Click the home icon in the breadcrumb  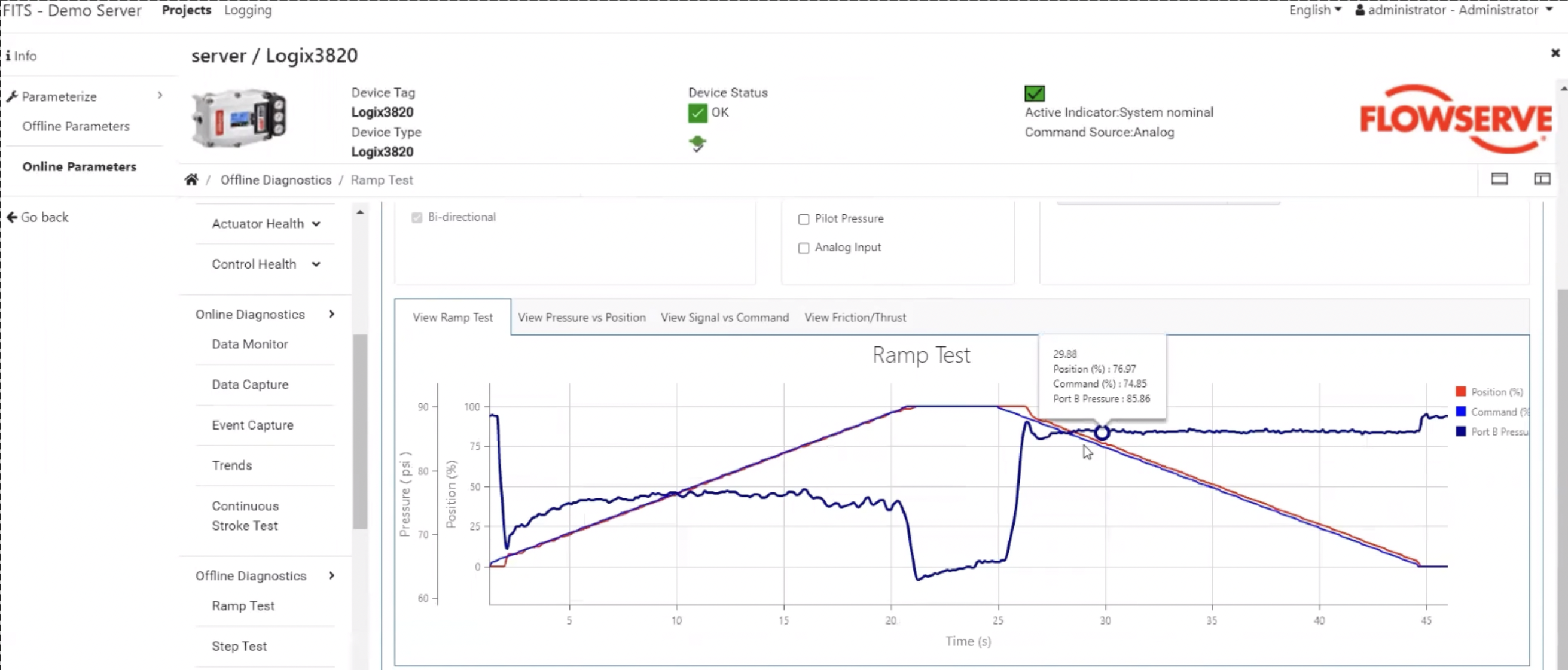point(191,179)
